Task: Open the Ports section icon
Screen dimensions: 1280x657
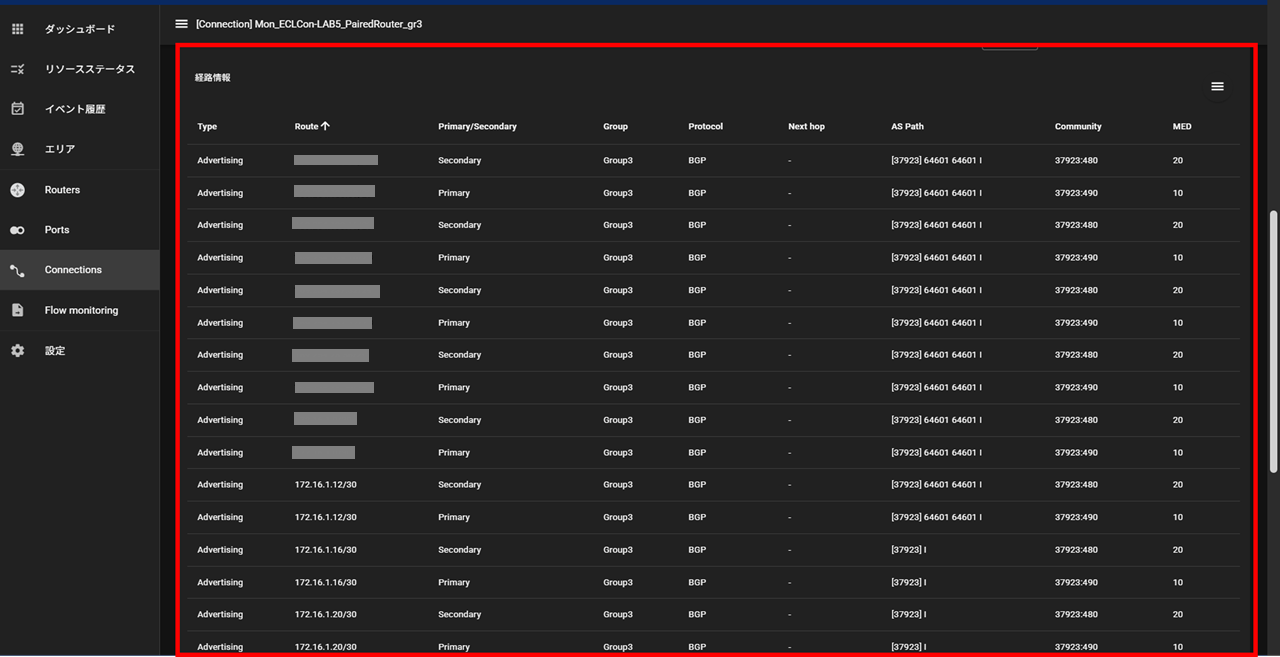Action: tap(16, 229)
